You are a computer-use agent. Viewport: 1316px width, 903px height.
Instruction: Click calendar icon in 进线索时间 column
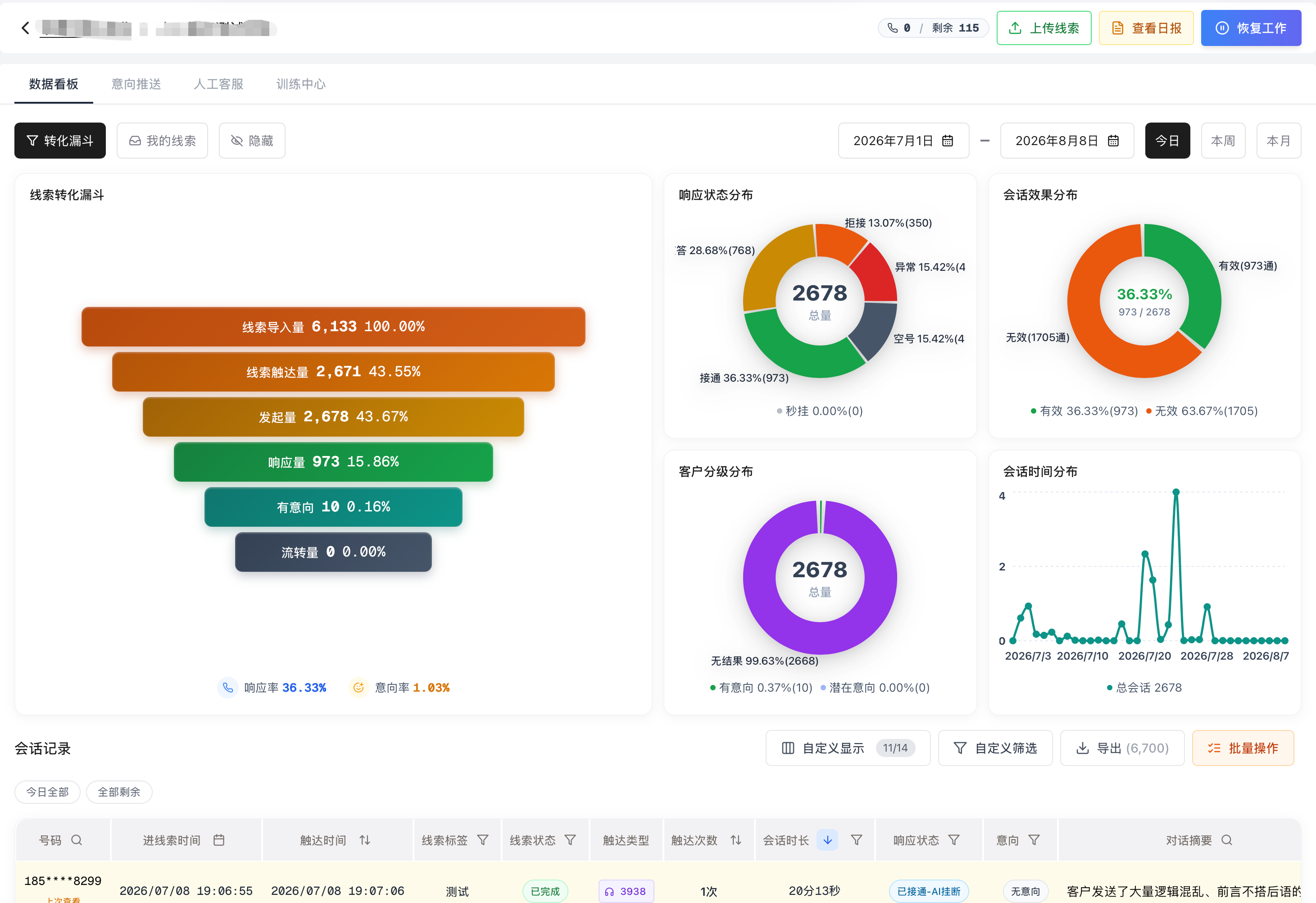[218, 839]
